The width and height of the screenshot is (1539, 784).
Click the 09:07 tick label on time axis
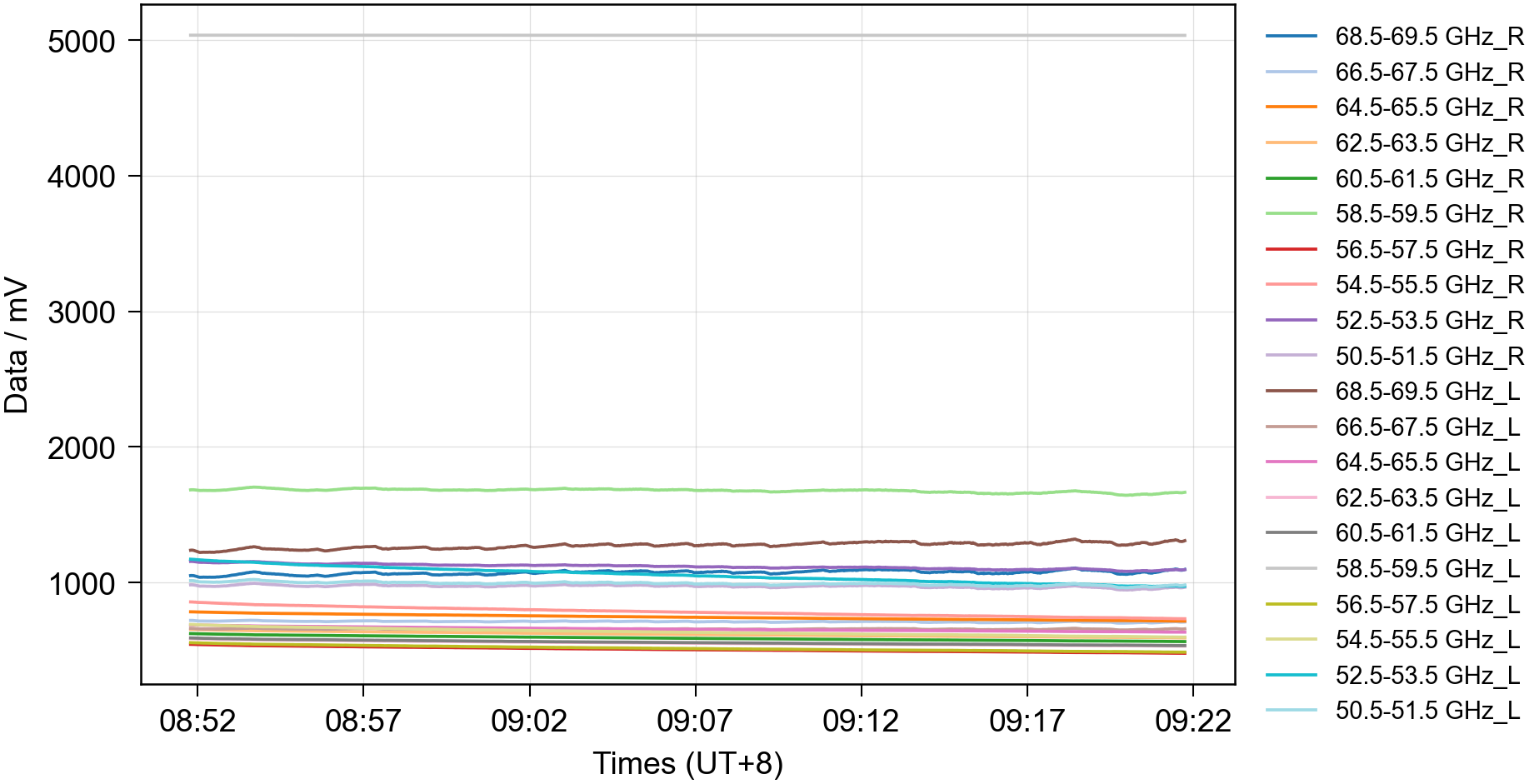coord(695,721)
